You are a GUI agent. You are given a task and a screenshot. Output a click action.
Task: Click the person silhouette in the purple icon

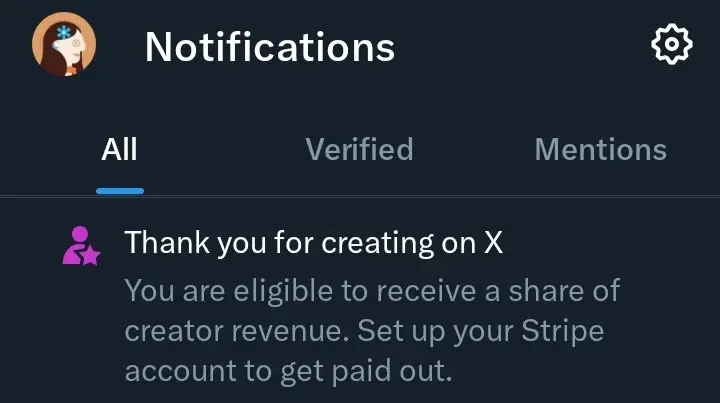pyautogui.click(x=76, y=244)
